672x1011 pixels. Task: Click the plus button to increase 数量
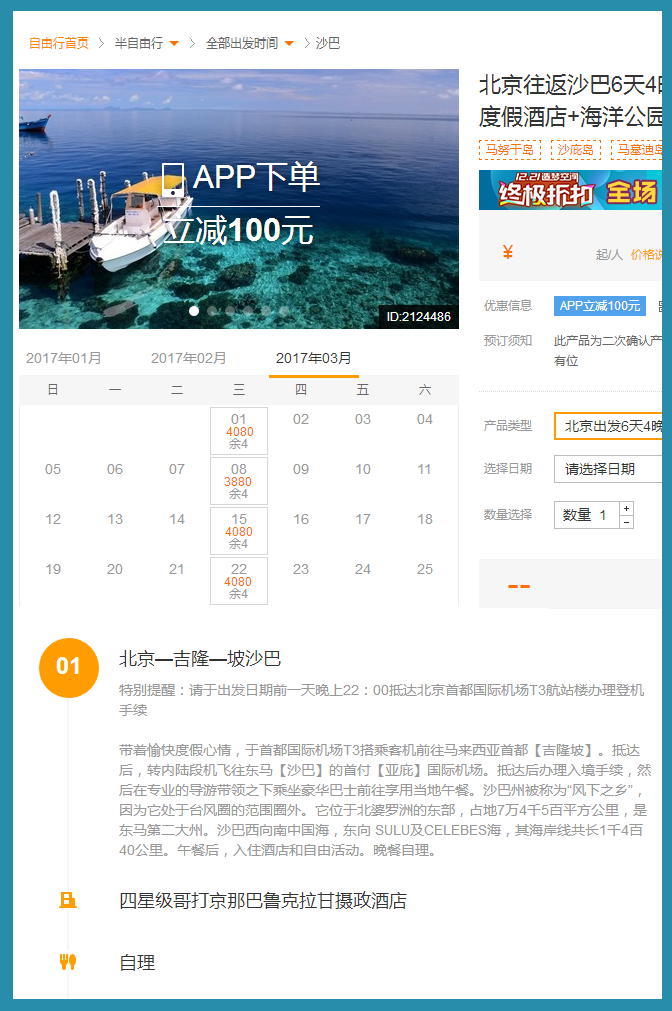(626, 508)
